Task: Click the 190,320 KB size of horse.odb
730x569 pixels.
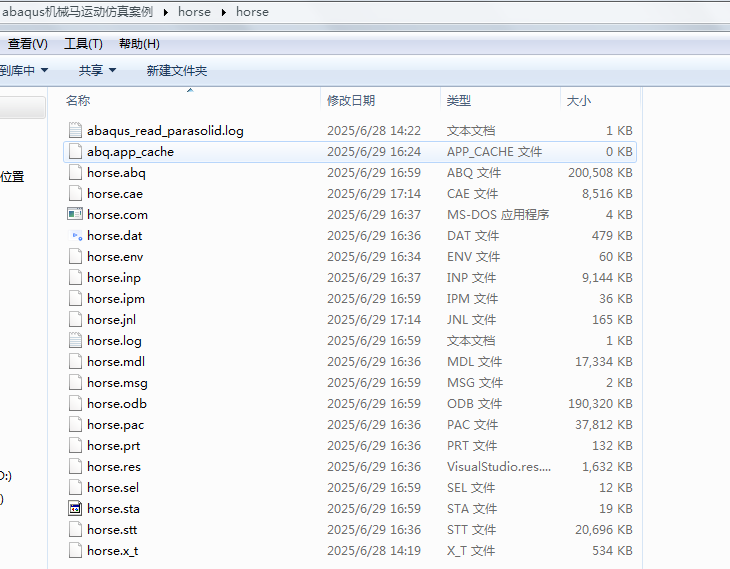Action: coord(600,404)
